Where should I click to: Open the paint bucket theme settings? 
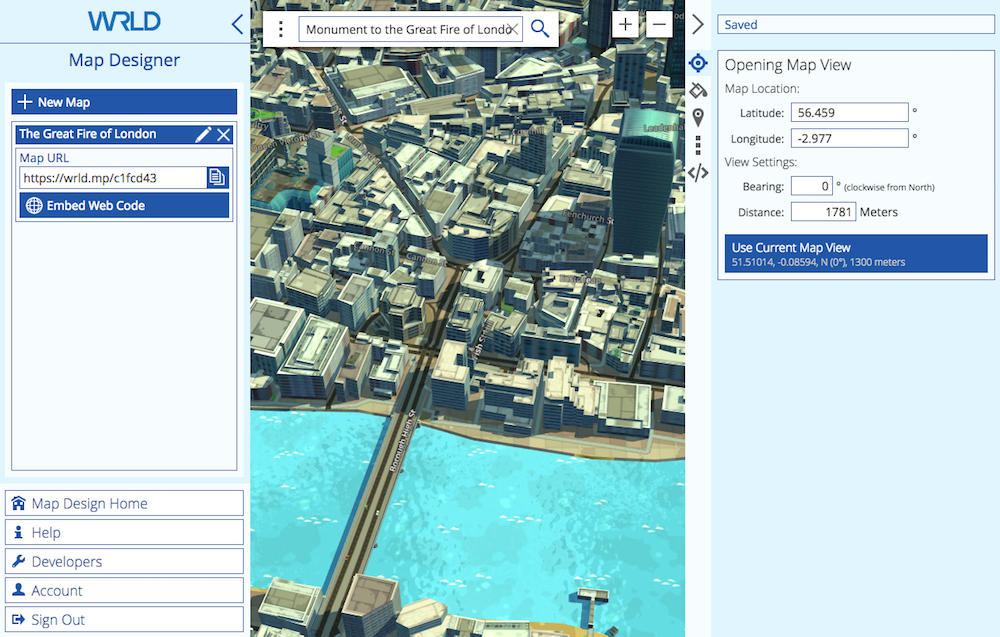coord(698,91)
